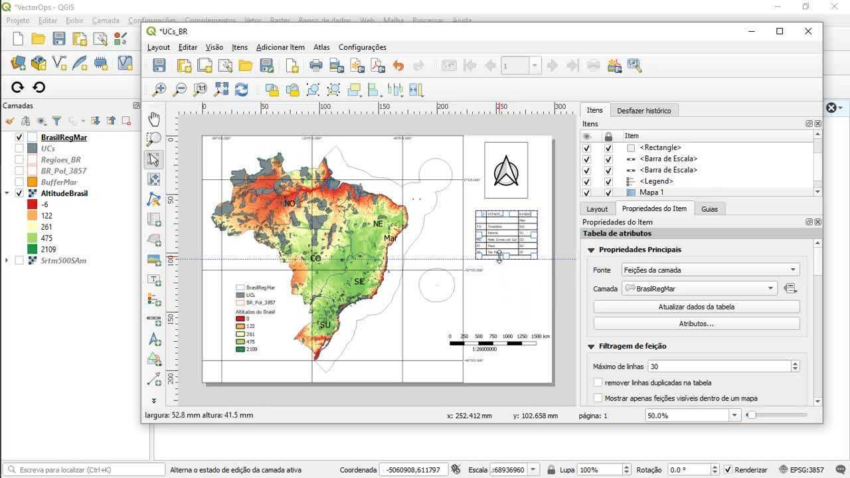Click the Print layout icon

coord(316,66)
